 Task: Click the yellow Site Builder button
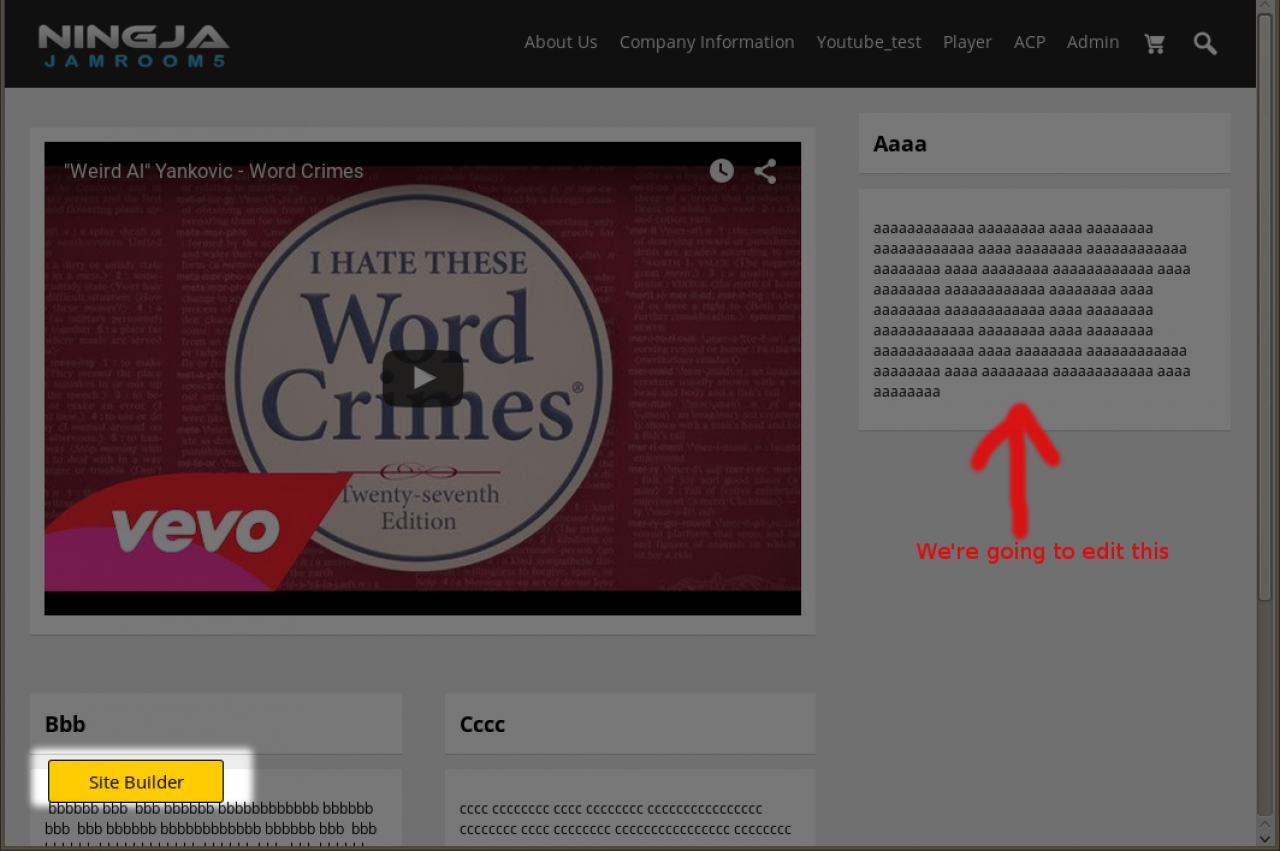coord(136,782)
